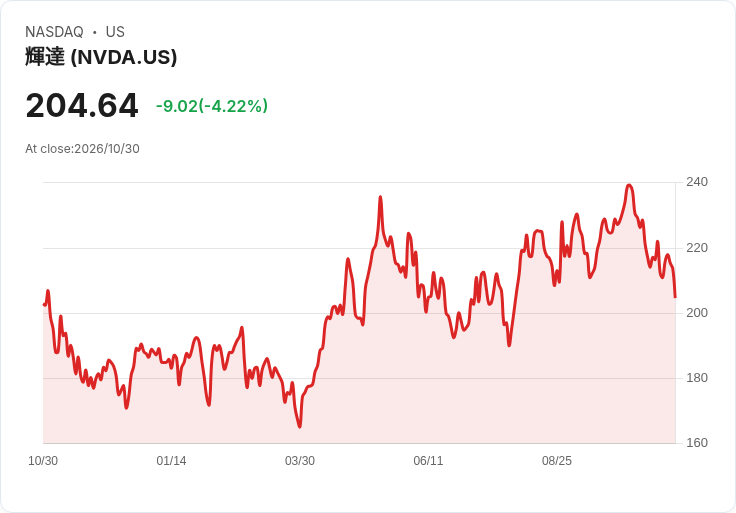Image resolution: width=736 pixels, height=513 pixels.
Task: Click the final data point of the chart line
Action: 675,297
